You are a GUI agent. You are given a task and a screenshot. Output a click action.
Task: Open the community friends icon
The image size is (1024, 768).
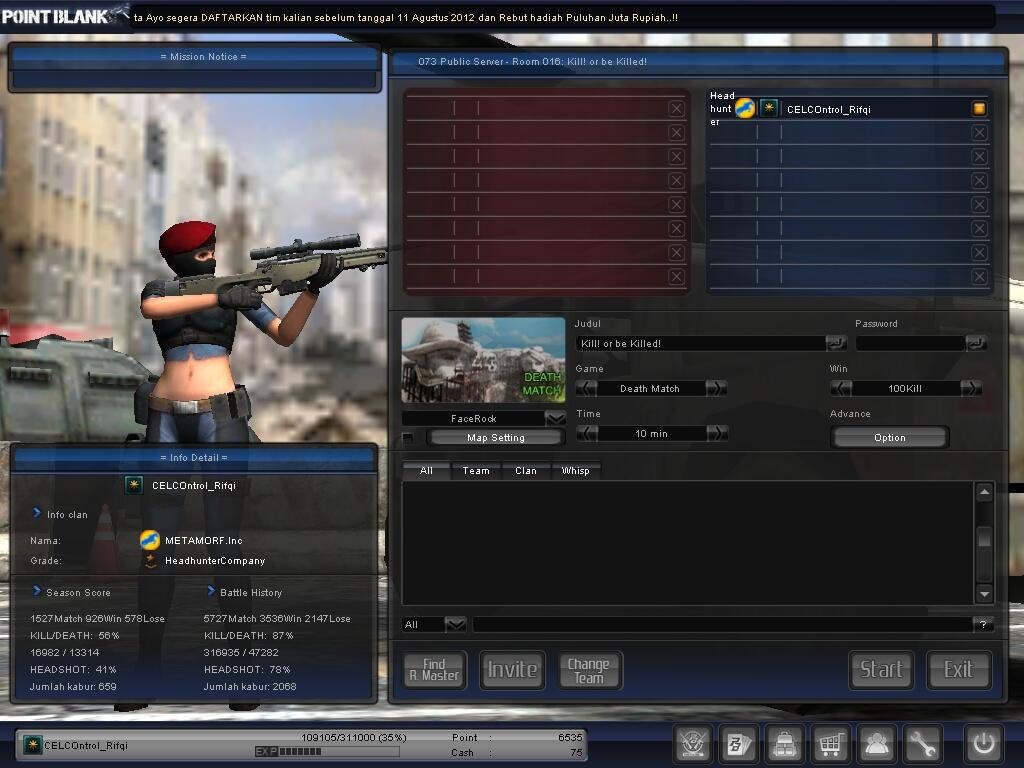[x=876, y=743]
